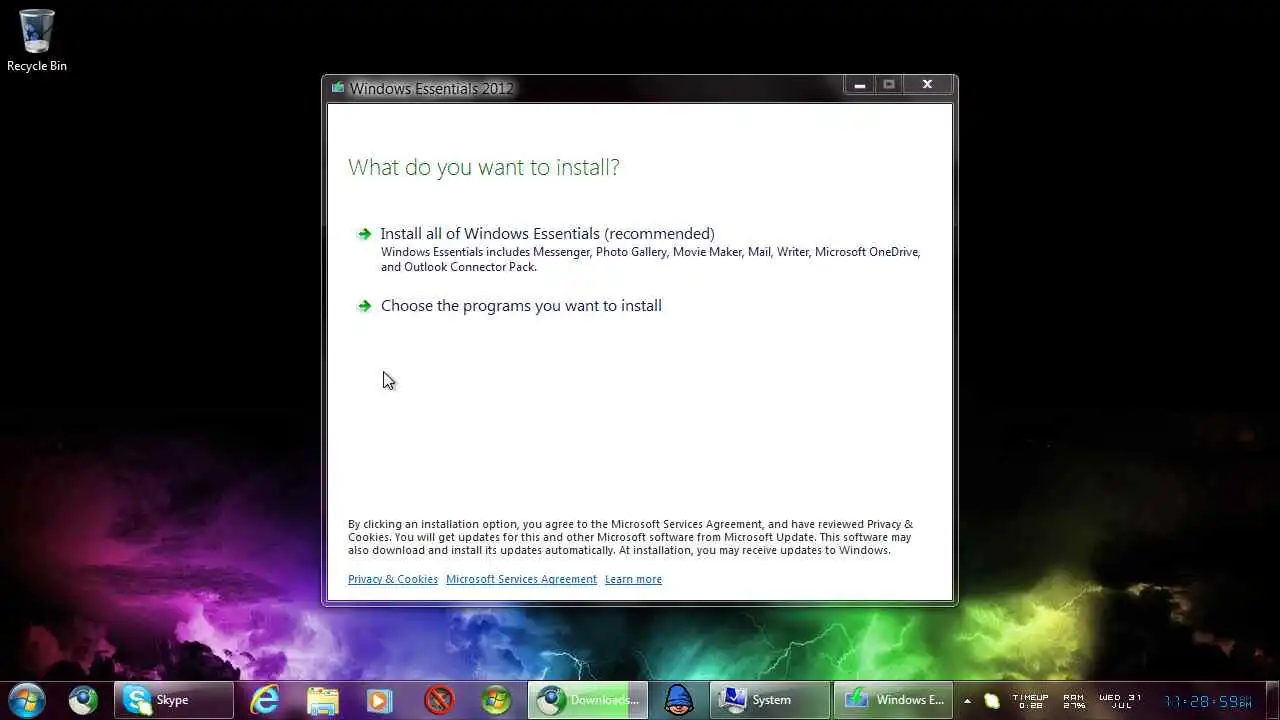1280x720 pixels.
Task: Click the yellow tray notification icon
Action: [x=992, y=701]
